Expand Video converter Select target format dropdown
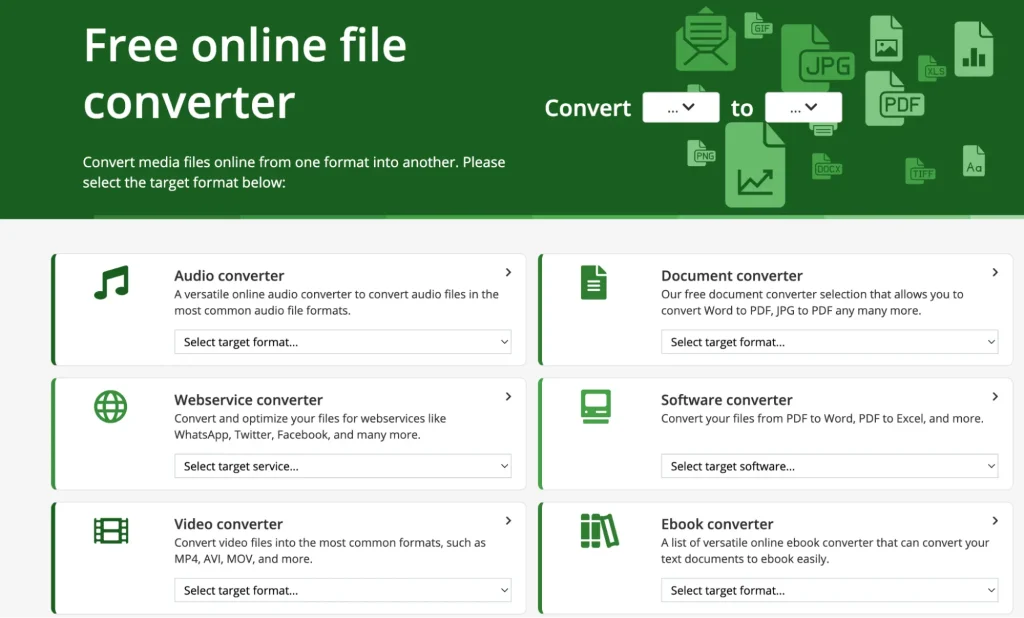Screen dimensions: 1024x618 pos(342,590)
